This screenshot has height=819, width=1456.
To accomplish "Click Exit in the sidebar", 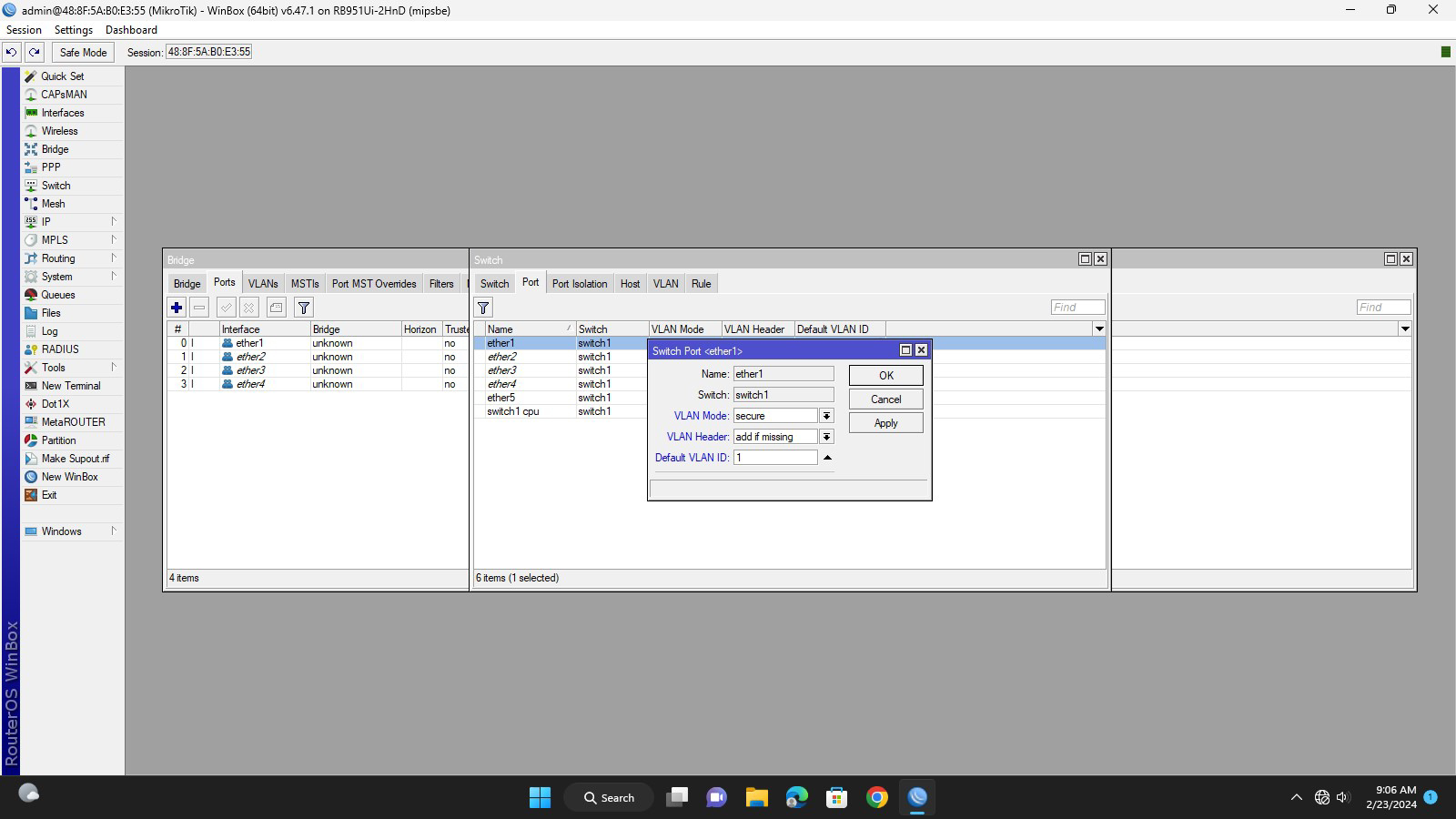I will (x=49, y=495).
